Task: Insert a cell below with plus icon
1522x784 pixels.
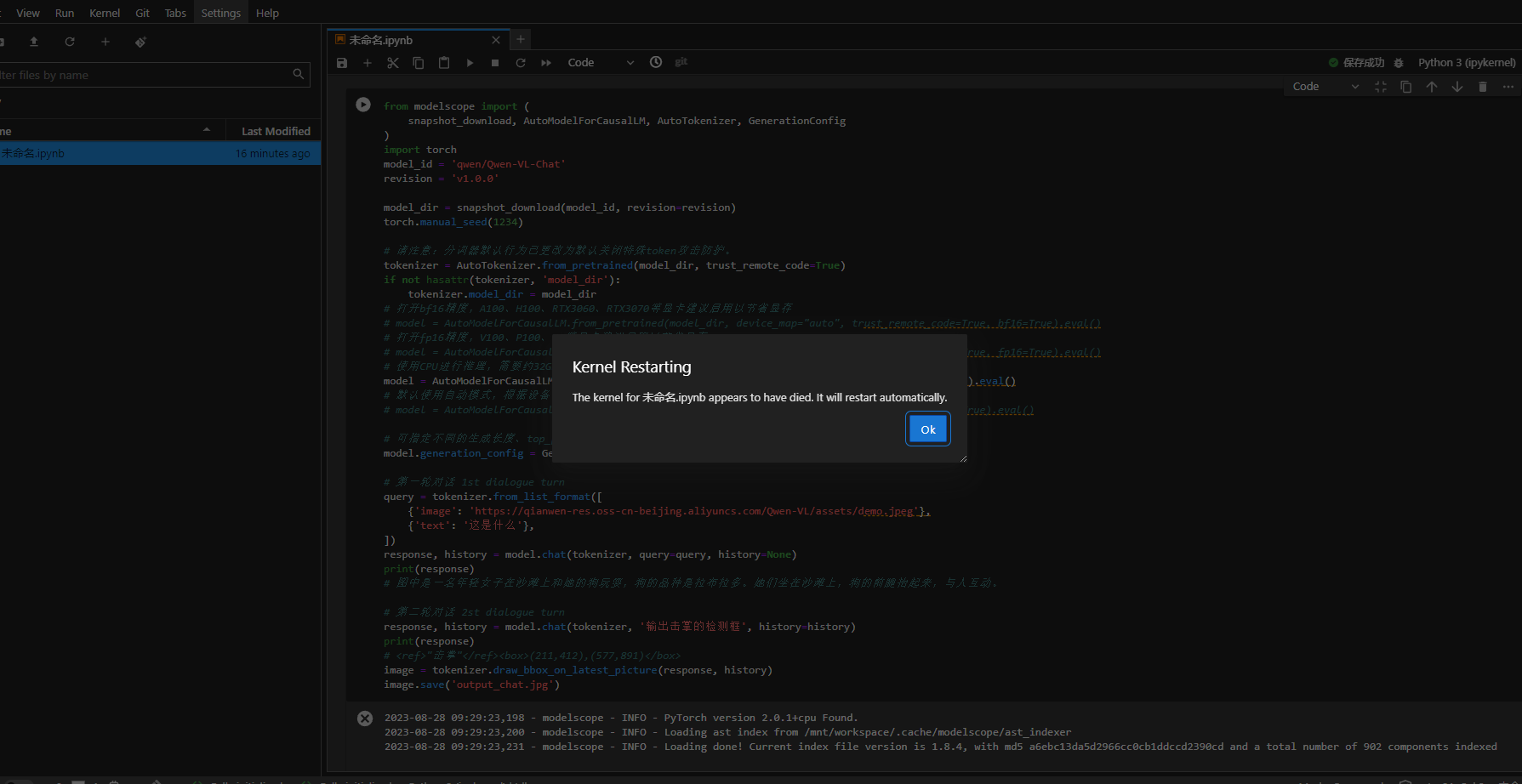Action: coord(368,63)
